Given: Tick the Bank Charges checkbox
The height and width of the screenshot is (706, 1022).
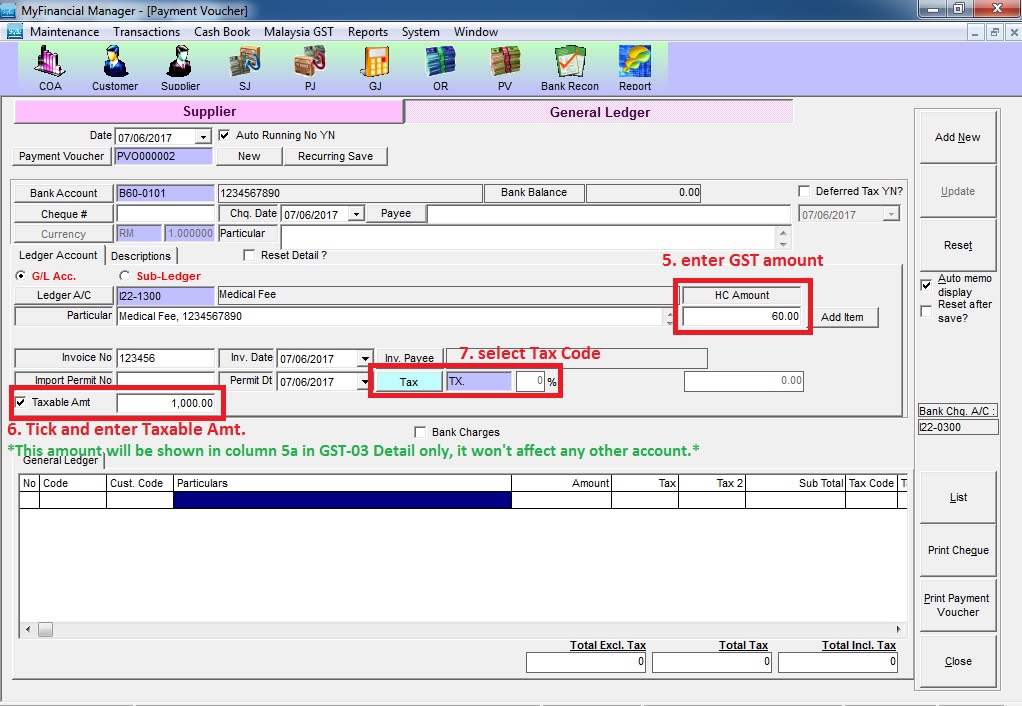Looking at the screenshot, I should pyautogui.click(x=420, y=432).
